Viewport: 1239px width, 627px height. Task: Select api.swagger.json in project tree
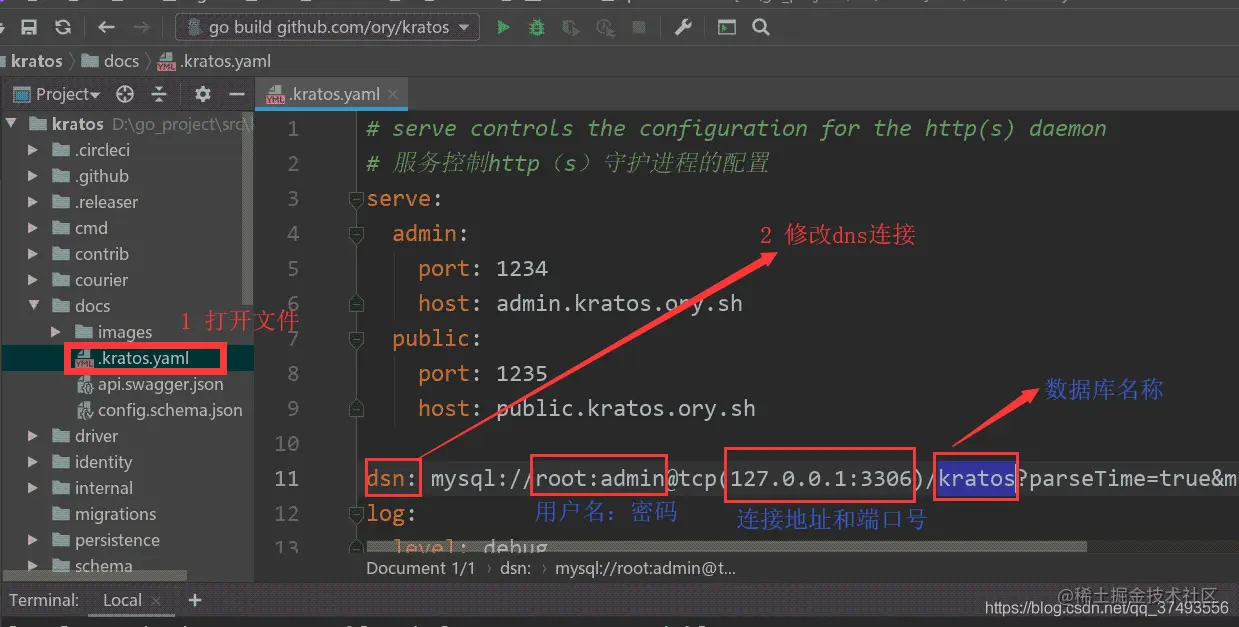150,384
